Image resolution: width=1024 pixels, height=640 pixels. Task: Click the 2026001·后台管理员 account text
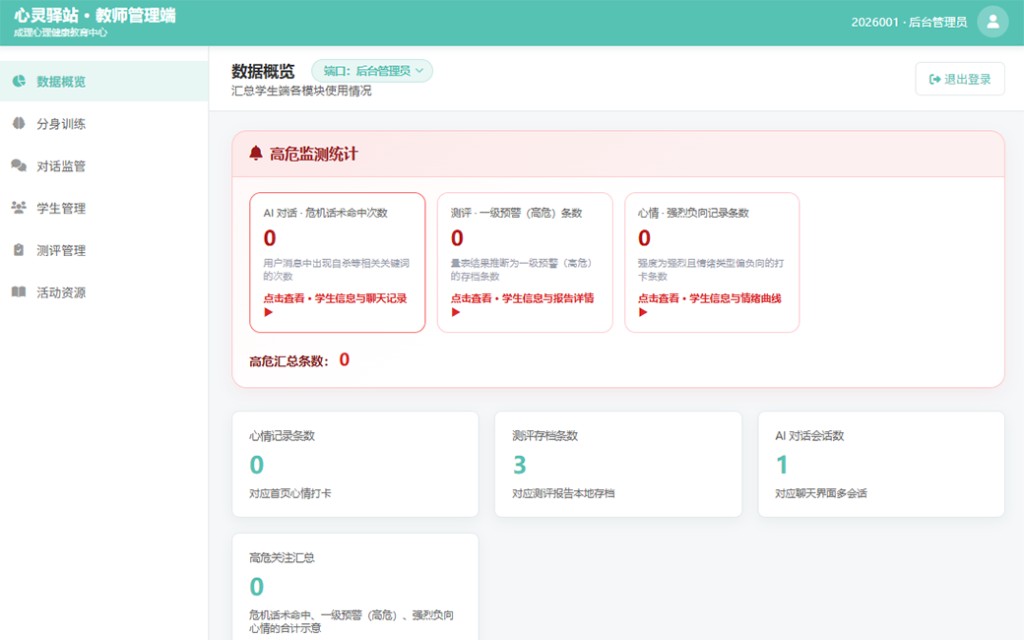click(x=909, y=22)
